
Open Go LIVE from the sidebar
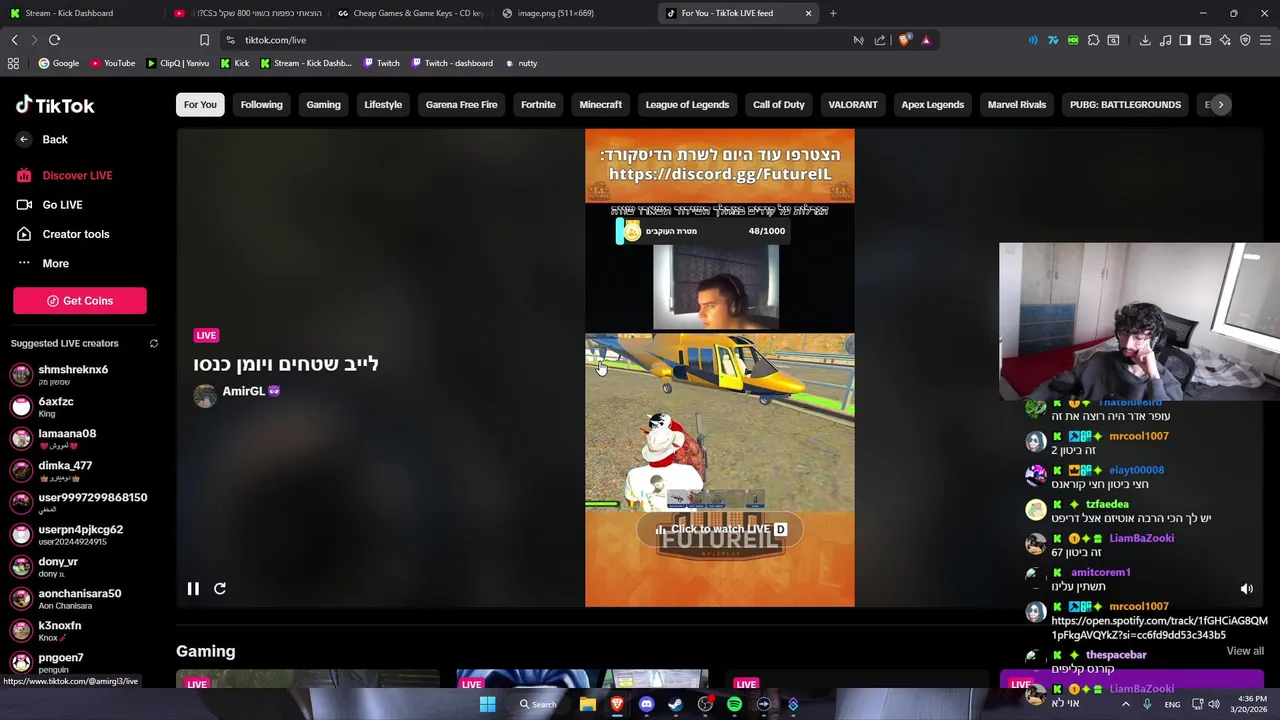click(x=50, y=205)
